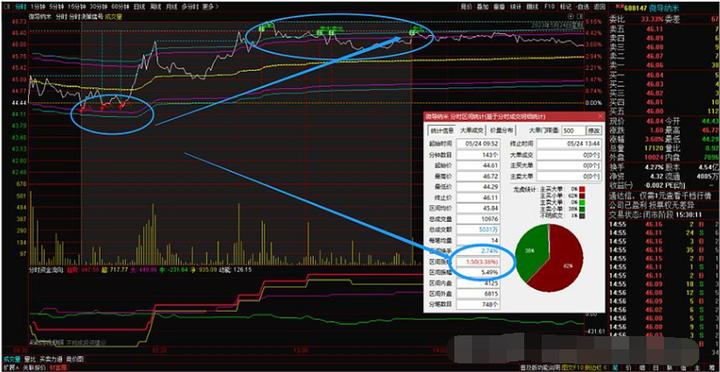Image resolution: width=720 pixels, height=372 pixels.
Task: Click the 画线 drawing tool button
Action: click(x=532, y=7)
